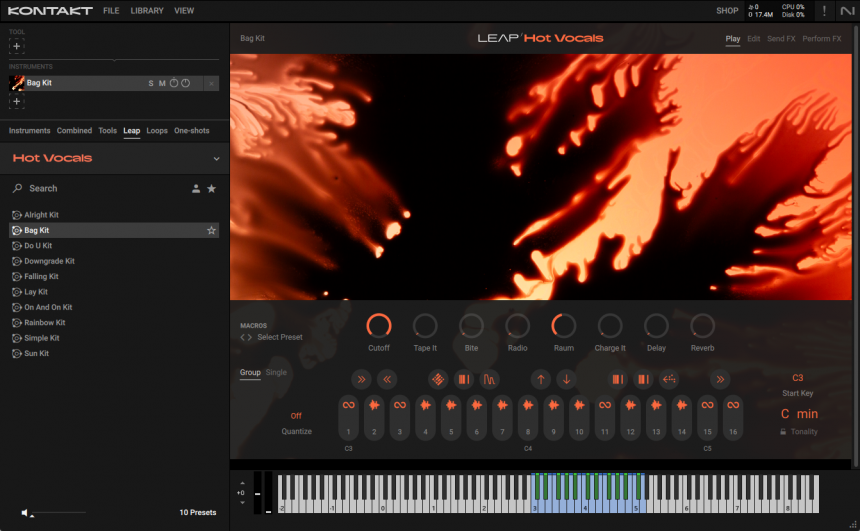
Task: Click the Reverb macro knob
Action: click(702, 326)
